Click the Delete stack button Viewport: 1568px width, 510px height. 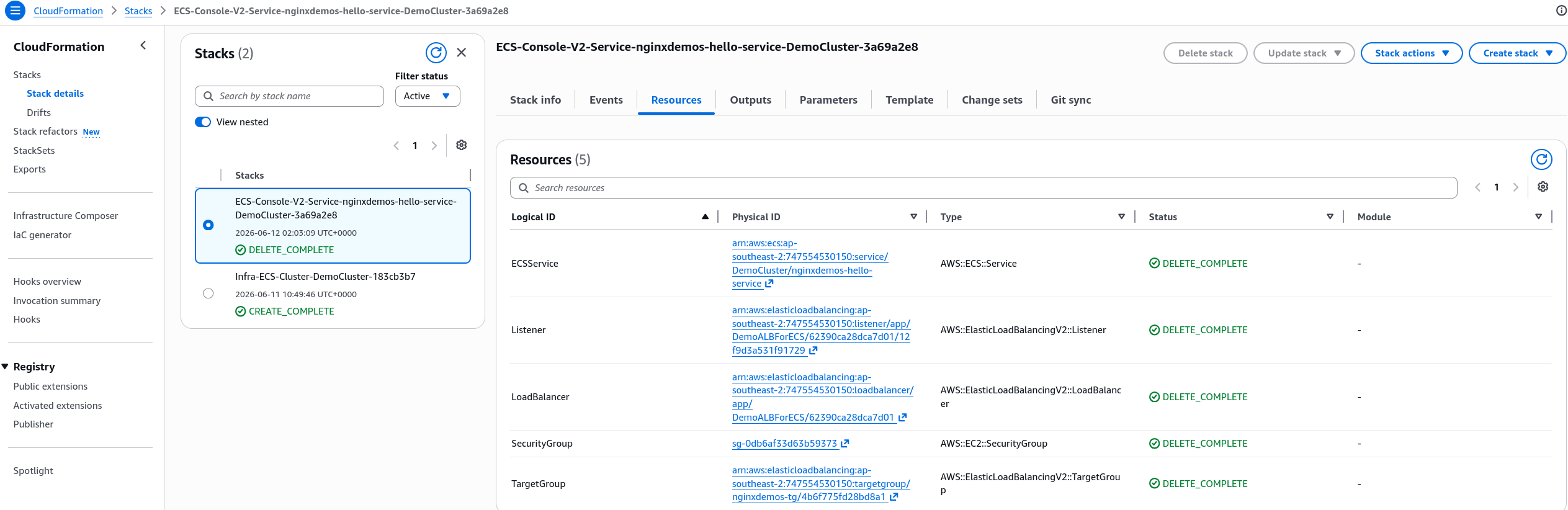(1206, 53)
